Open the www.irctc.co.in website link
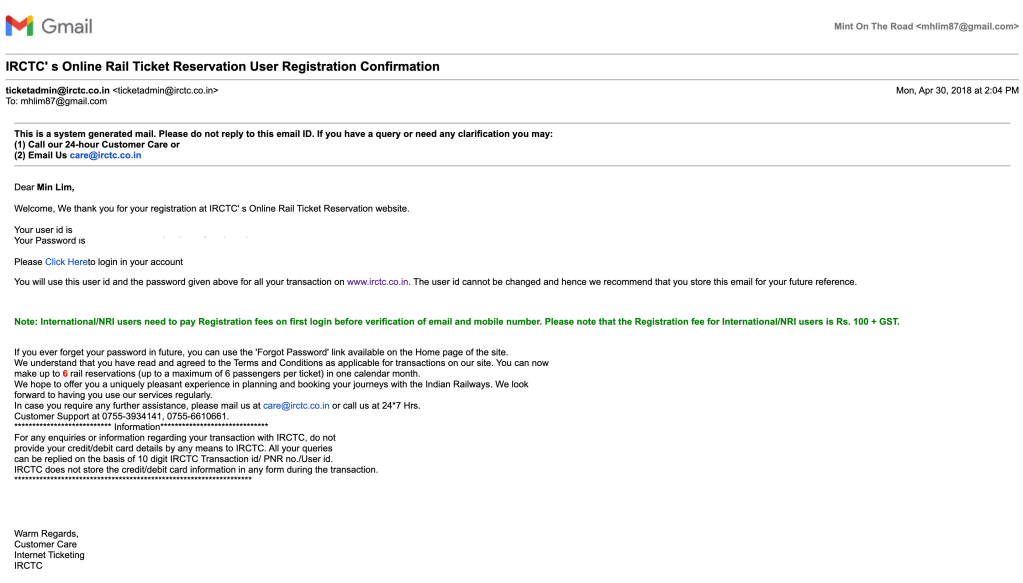The height and width of the screenshot is (583, 1023). coord(378,282)
